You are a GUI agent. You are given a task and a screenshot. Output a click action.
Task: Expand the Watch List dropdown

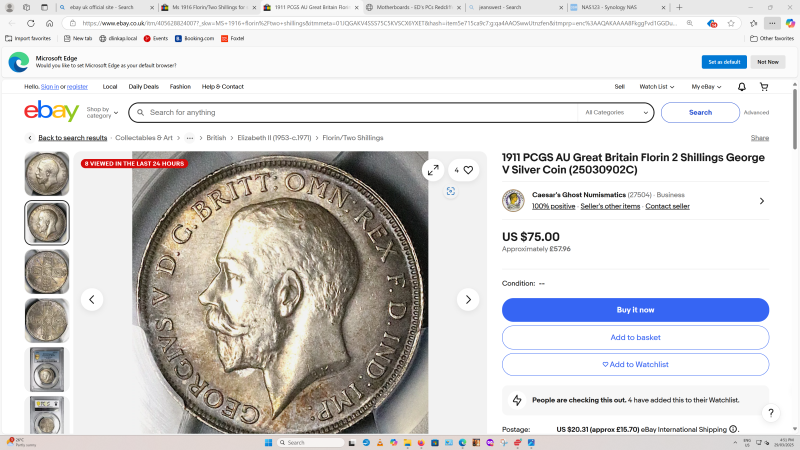[657, 87]
